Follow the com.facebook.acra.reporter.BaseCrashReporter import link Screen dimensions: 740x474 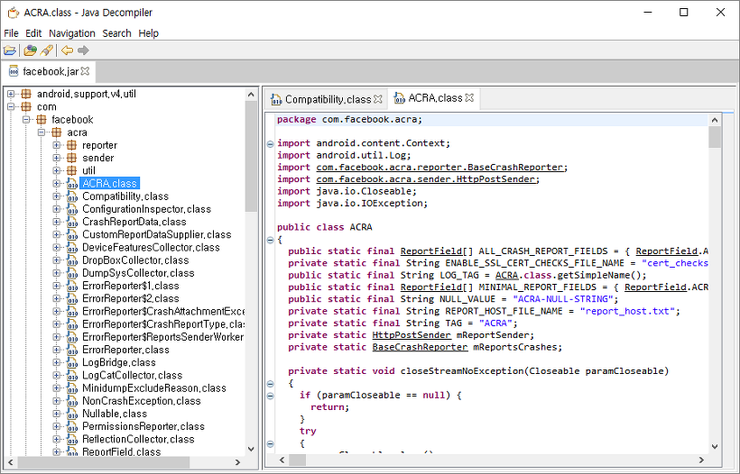tap(440, 167)
